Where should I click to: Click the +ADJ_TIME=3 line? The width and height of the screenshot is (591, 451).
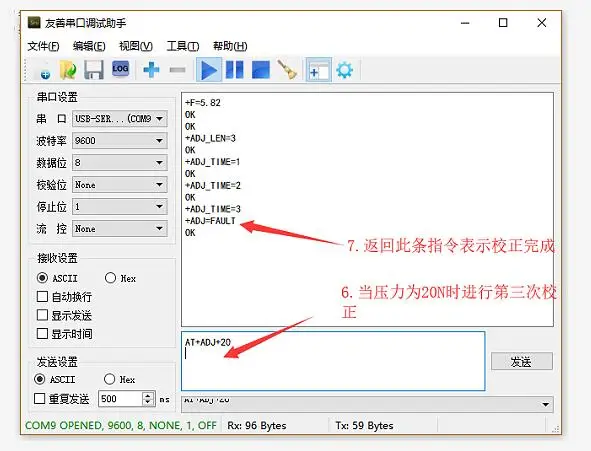coord(213,209)
